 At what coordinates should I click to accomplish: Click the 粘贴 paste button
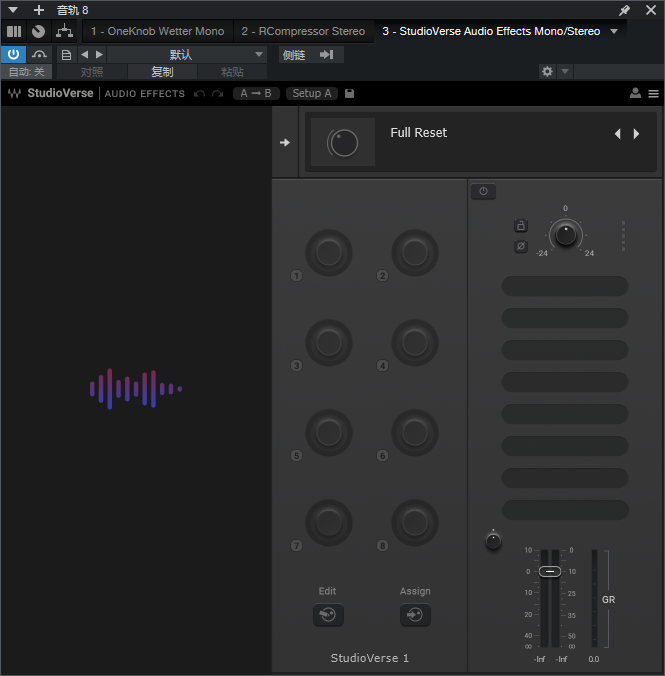(x=232, y=72)
